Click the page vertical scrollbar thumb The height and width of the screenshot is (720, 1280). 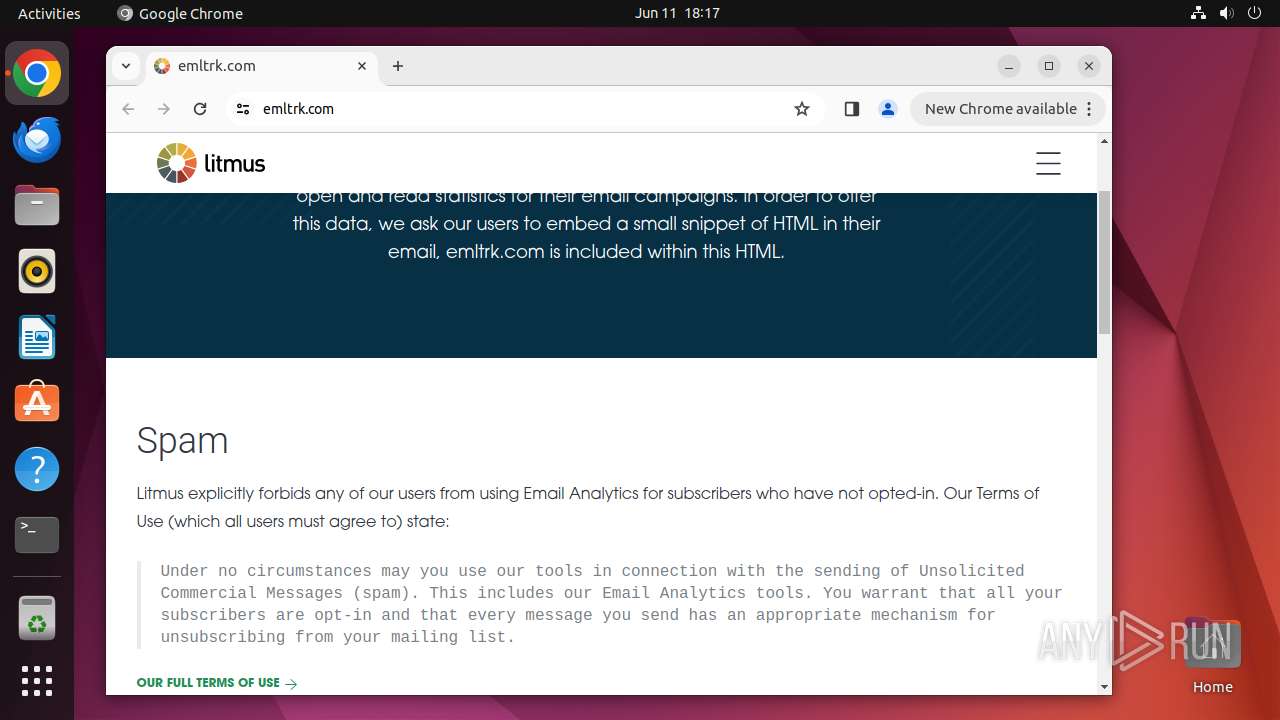[1104, 260]
